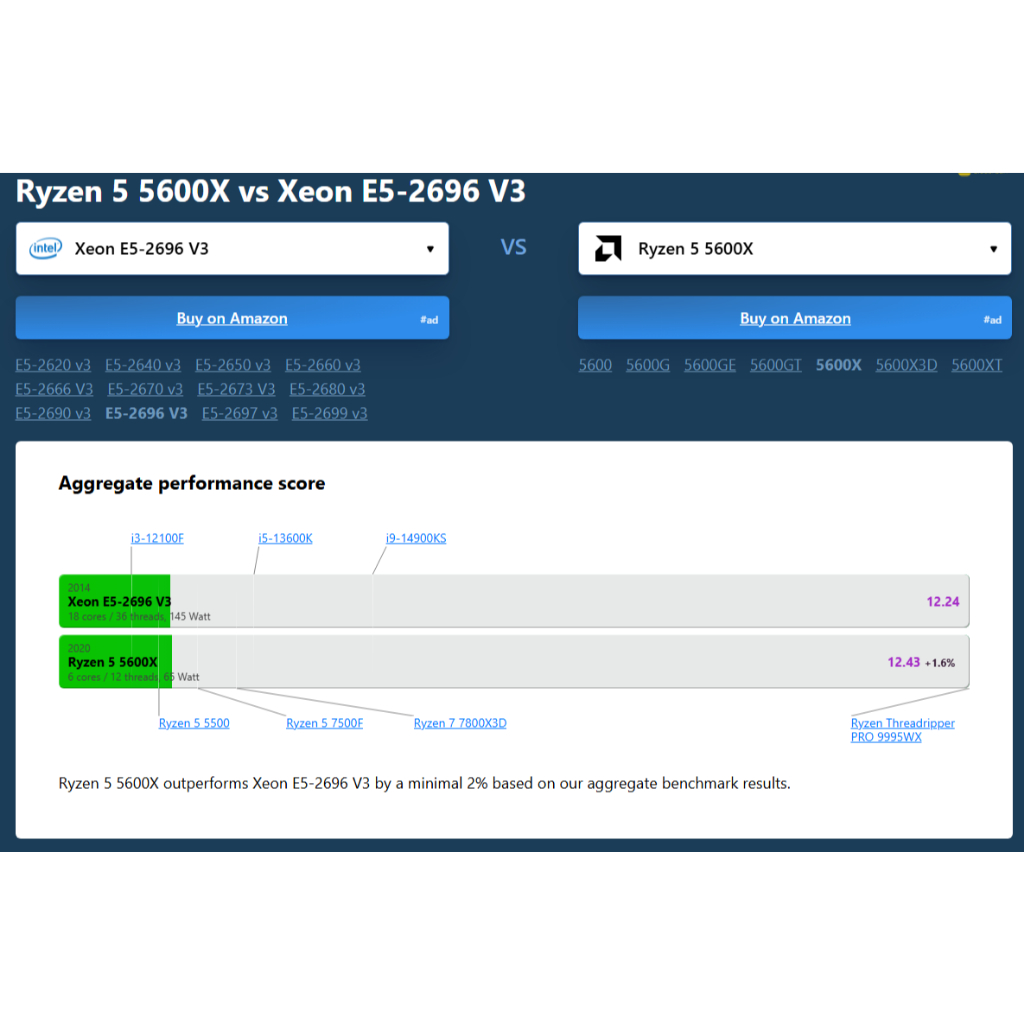1024x1024 pixels.
Task: Open the i9-14900KS reference link
Action: click(x=416, y=538)
